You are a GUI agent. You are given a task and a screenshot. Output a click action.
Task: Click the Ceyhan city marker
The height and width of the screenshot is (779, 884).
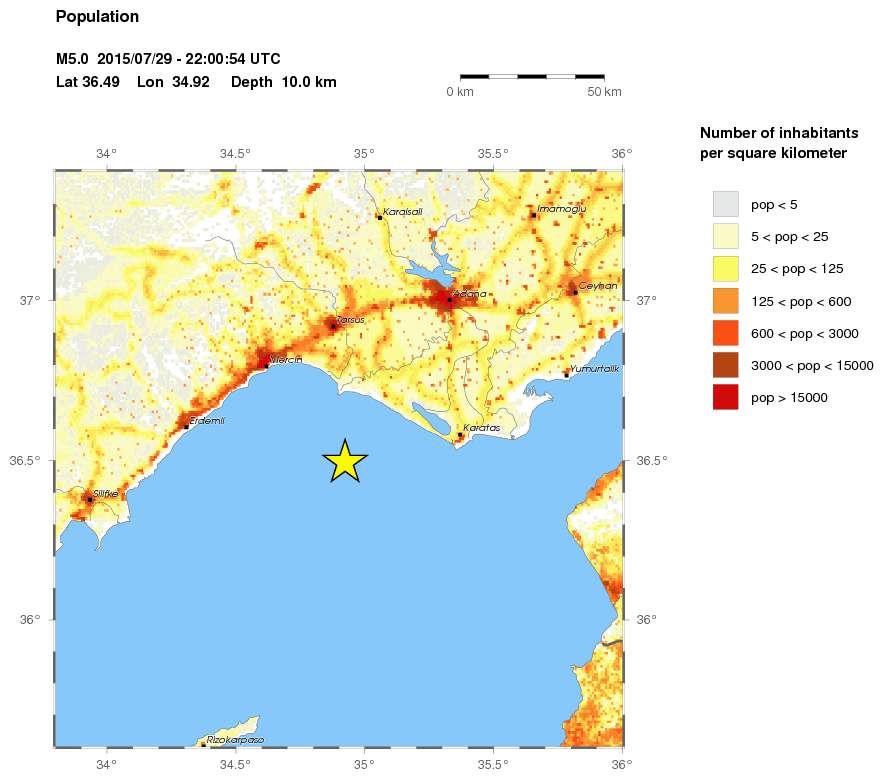(574, 291)
